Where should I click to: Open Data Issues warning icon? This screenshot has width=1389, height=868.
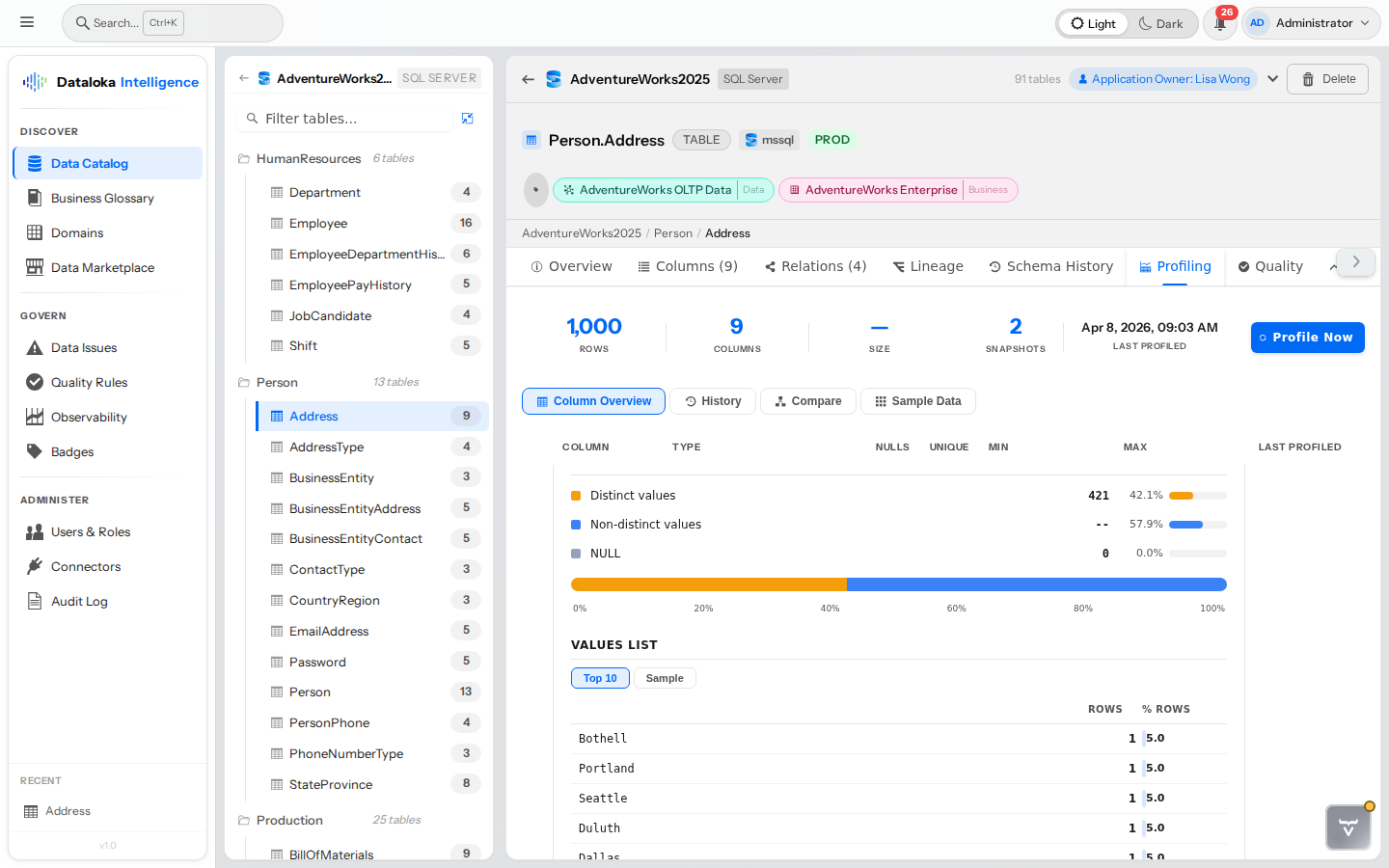pos(35,347)
